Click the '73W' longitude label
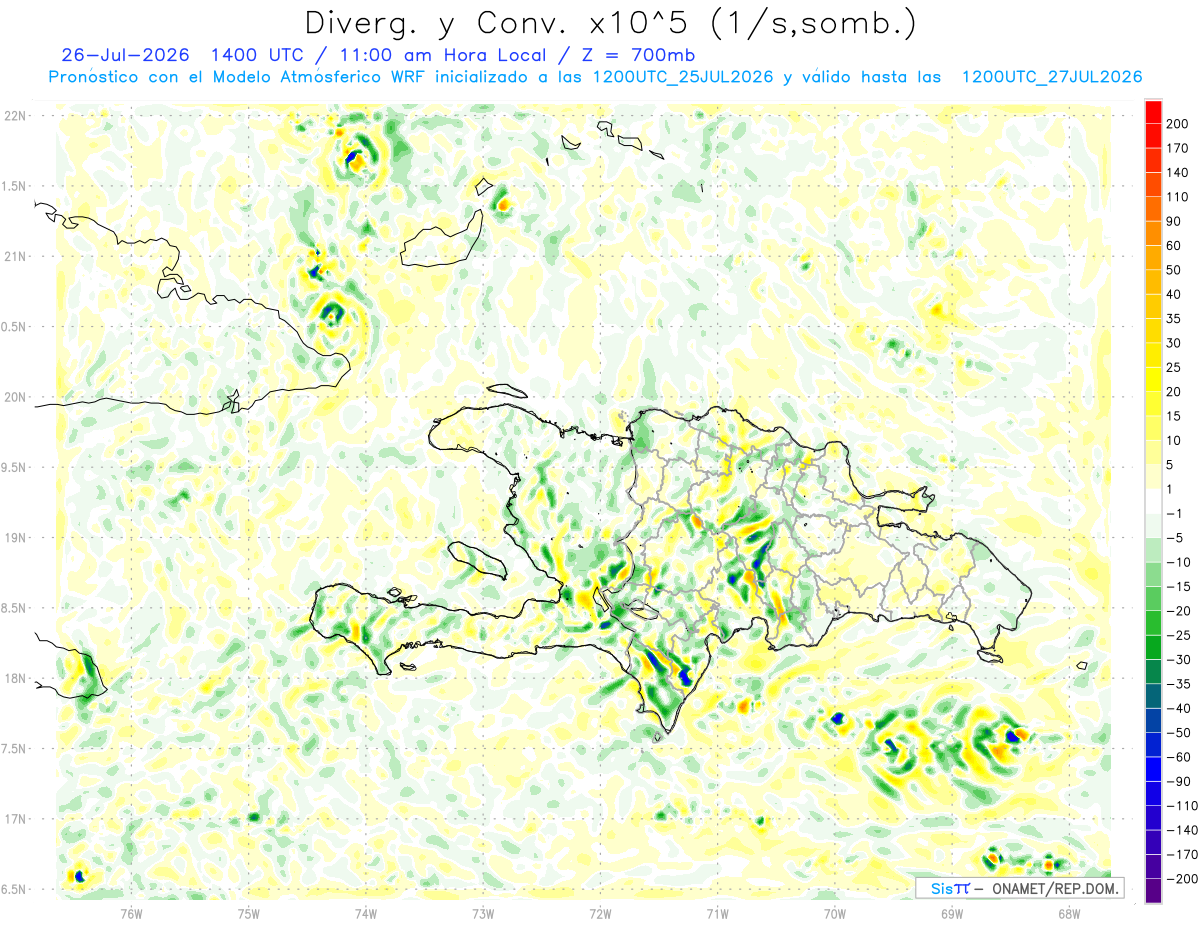Image resolution: width=1200 pixels, height=927 pixels. 483,912
